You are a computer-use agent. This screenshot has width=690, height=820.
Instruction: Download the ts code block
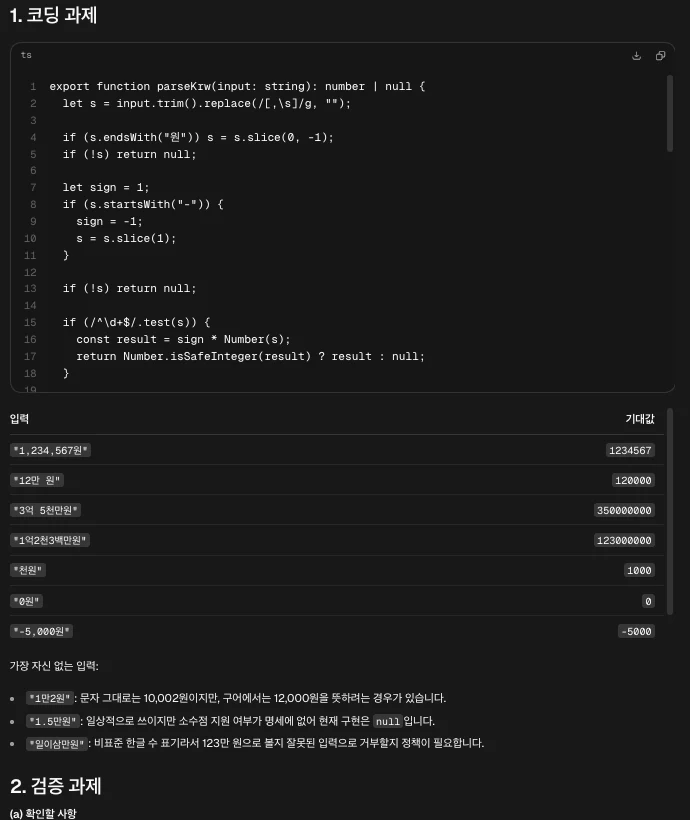tap(636, 55)
